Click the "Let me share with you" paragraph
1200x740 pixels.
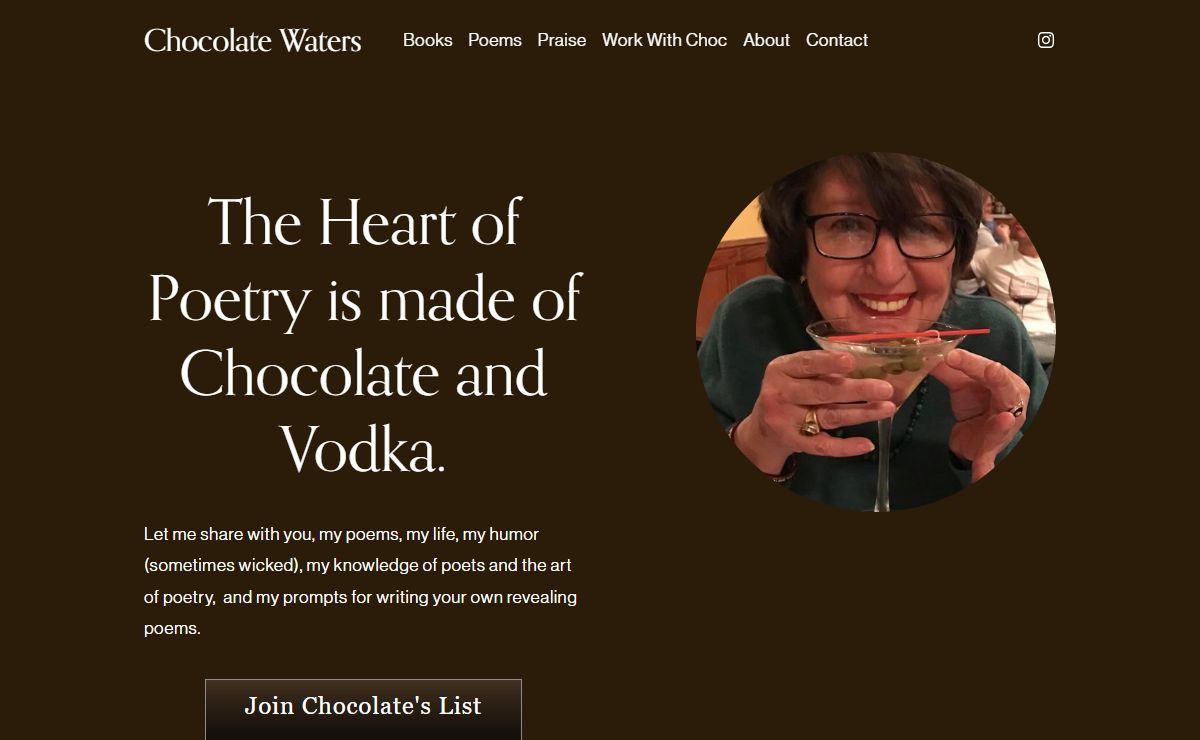[x=362, y=581]
